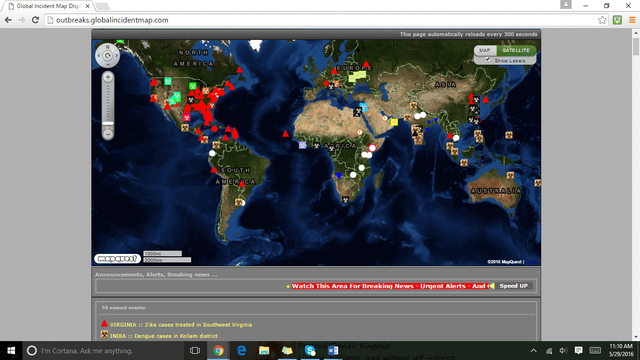Open the red triangle marker near Korea
Viewport: 640px width, 360px height.
(x=485, y=99)
